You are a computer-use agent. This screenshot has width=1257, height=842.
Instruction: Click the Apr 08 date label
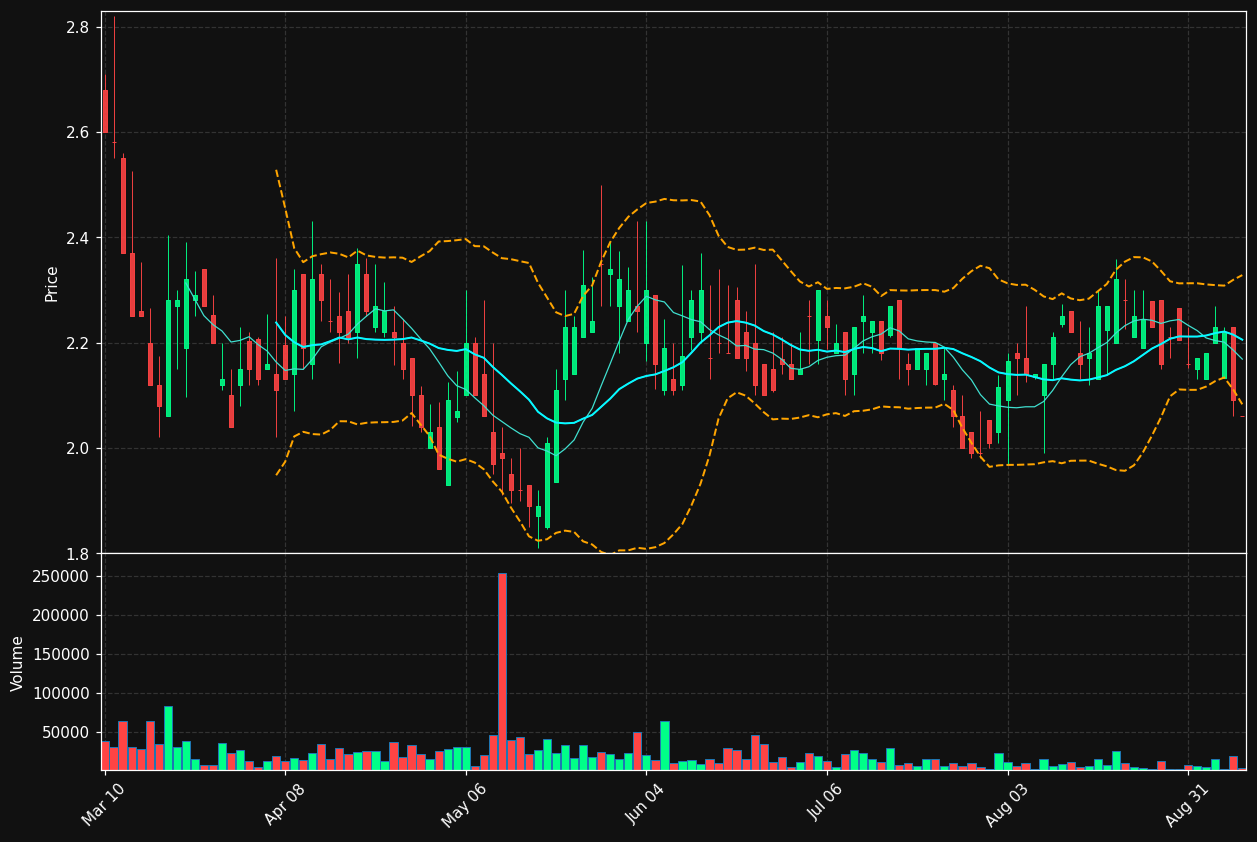[285, 804]
